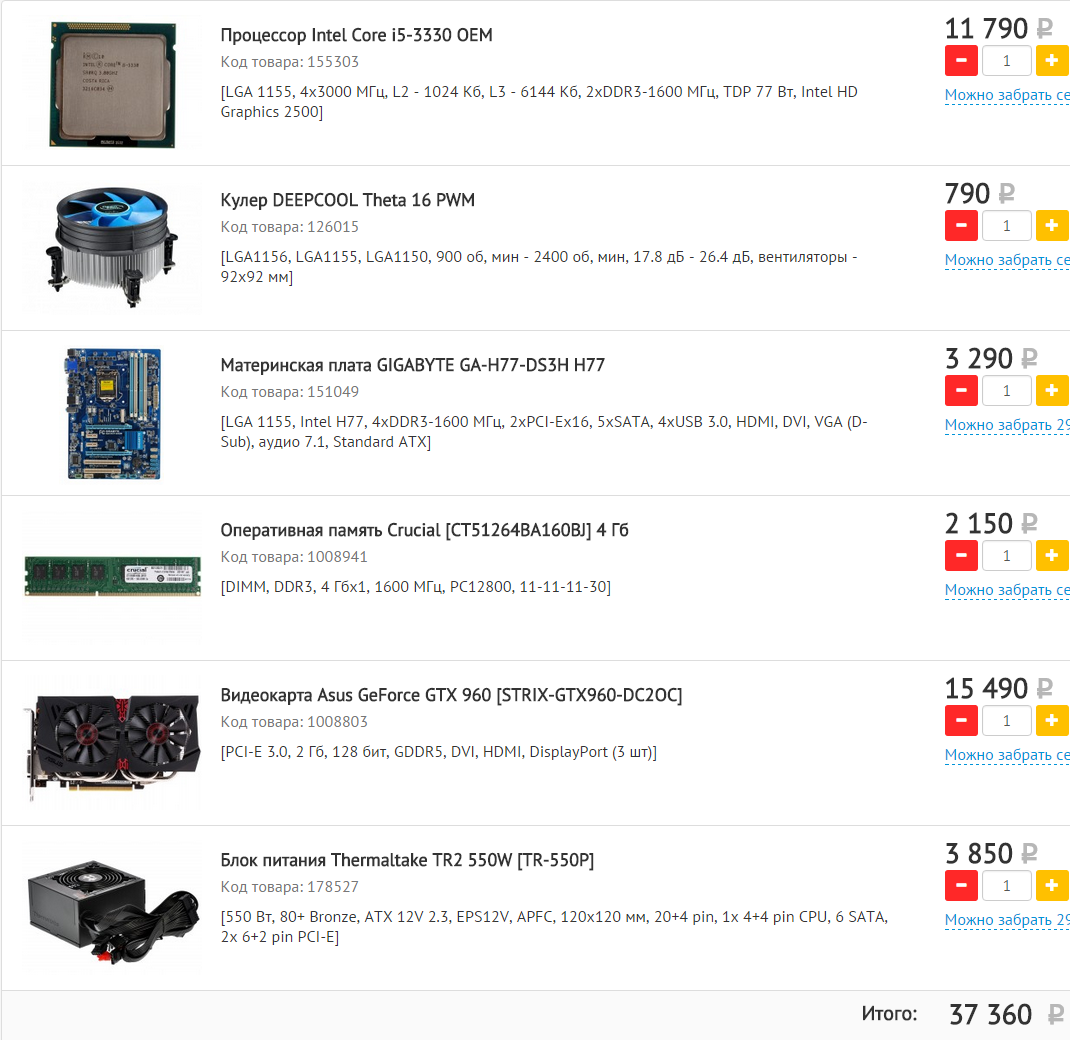View the GIGABYTE motherboard product image
This screenshot has width=1070, height=1040.
point(113,414)
